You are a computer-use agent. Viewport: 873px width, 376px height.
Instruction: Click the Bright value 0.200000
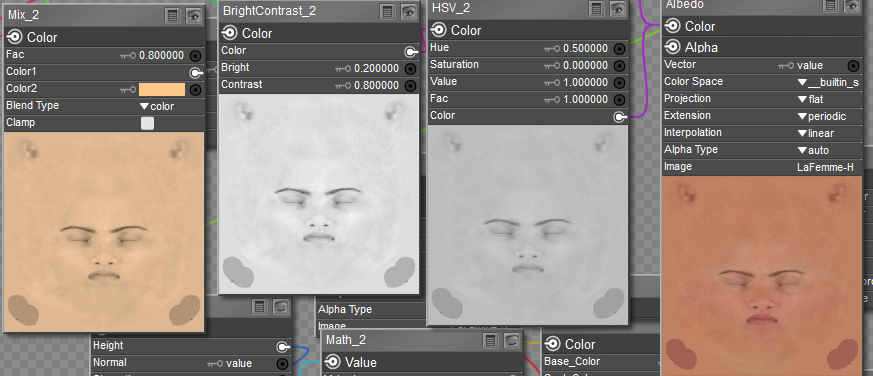coord(376,69)
